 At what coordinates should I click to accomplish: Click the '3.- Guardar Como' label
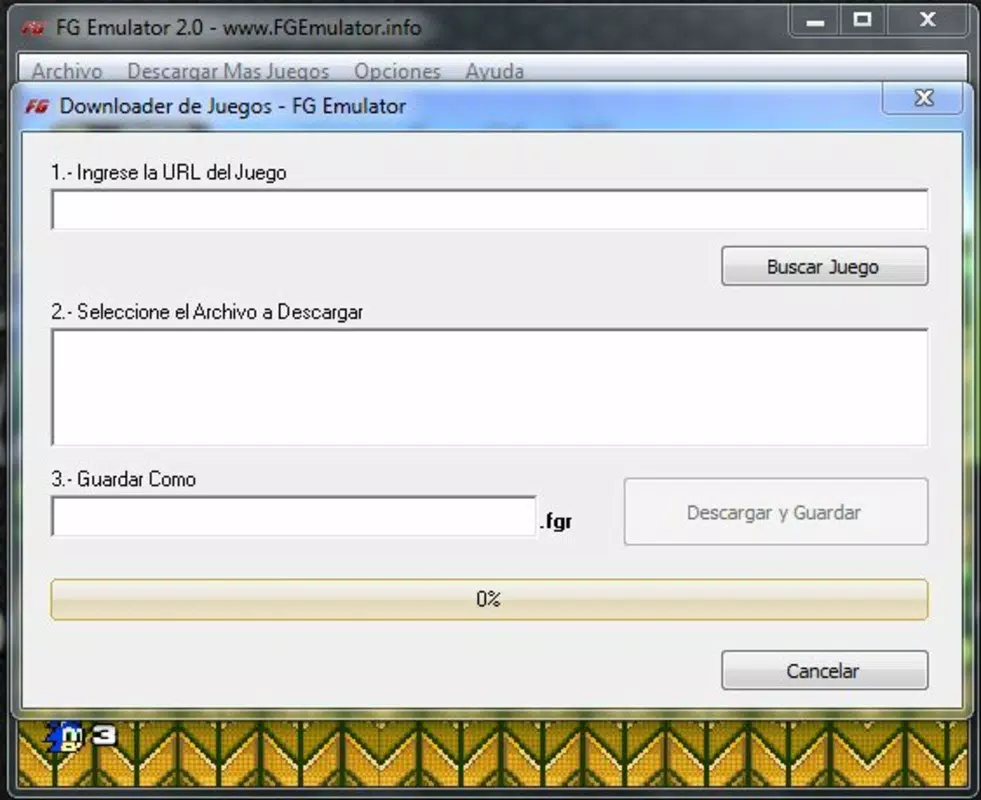124,479
